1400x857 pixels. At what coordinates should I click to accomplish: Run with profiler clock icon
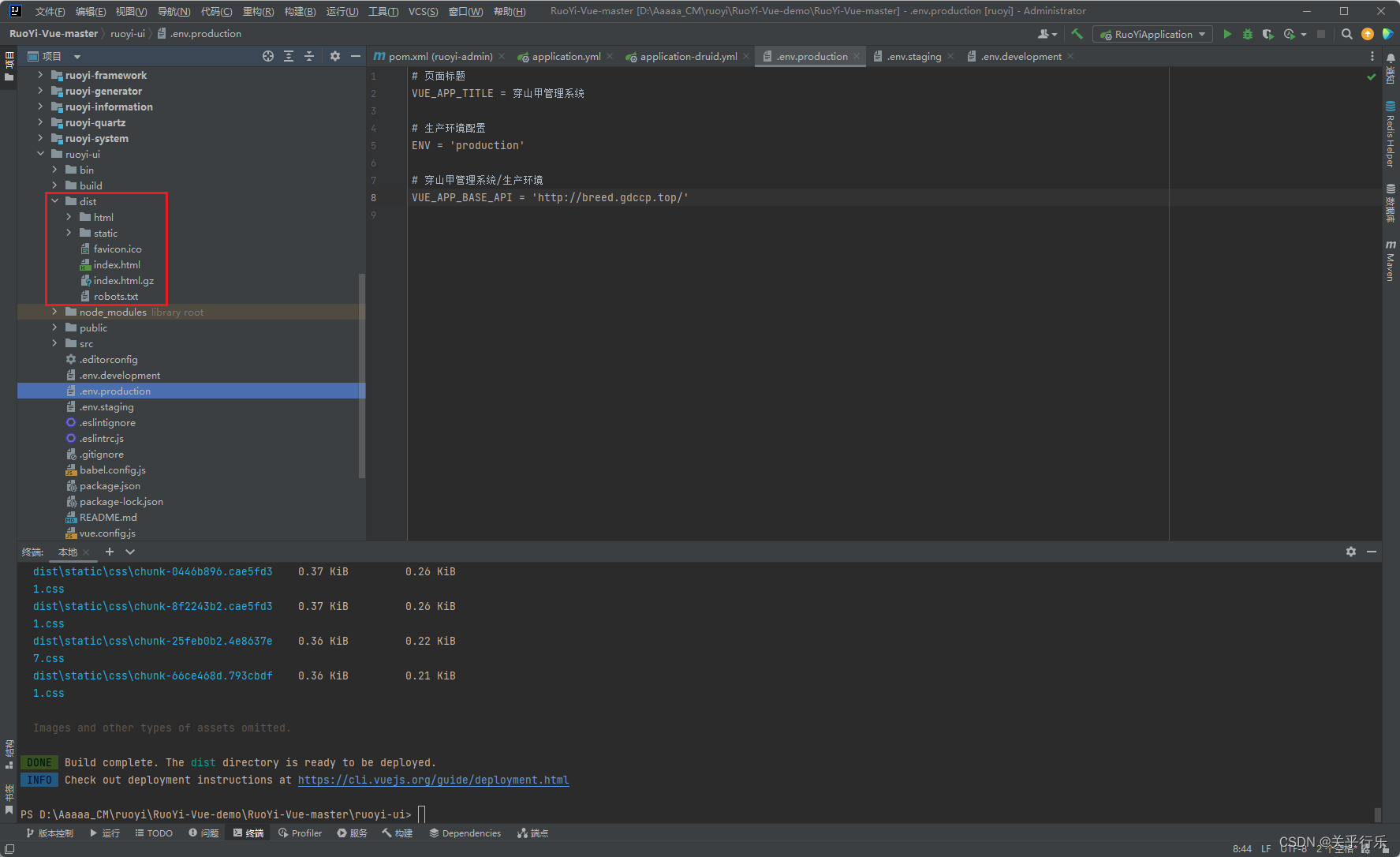pos(1290,34)
